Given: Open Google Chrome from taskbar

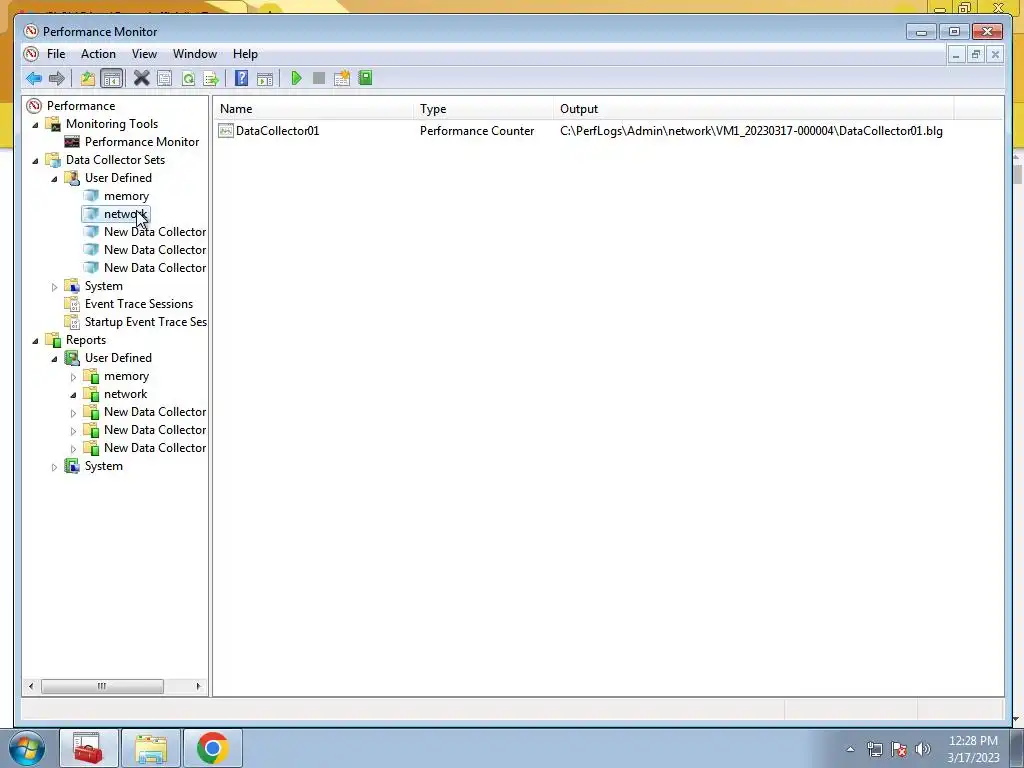Looking at the screenshot, I should [212, 748].
